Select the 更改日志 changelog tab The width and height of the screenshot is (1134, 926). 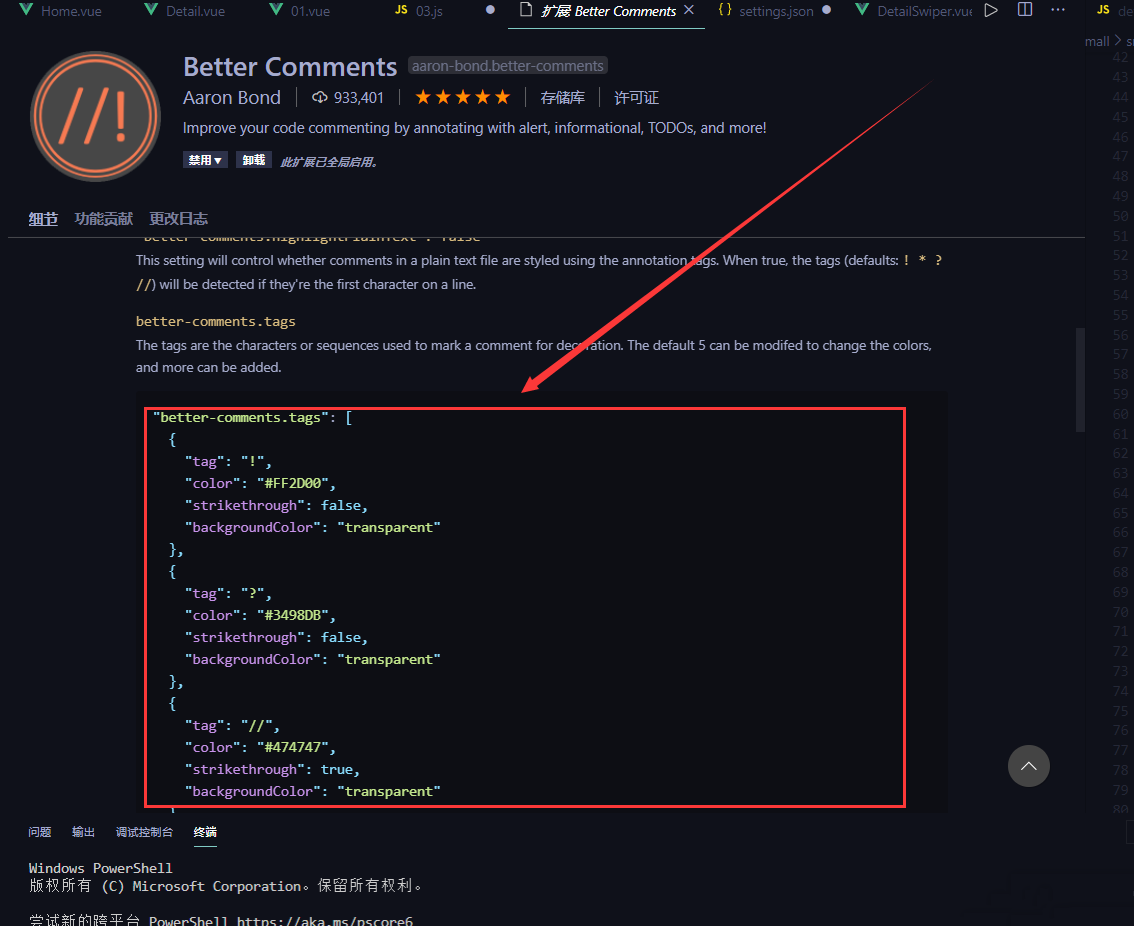point(179,218)
